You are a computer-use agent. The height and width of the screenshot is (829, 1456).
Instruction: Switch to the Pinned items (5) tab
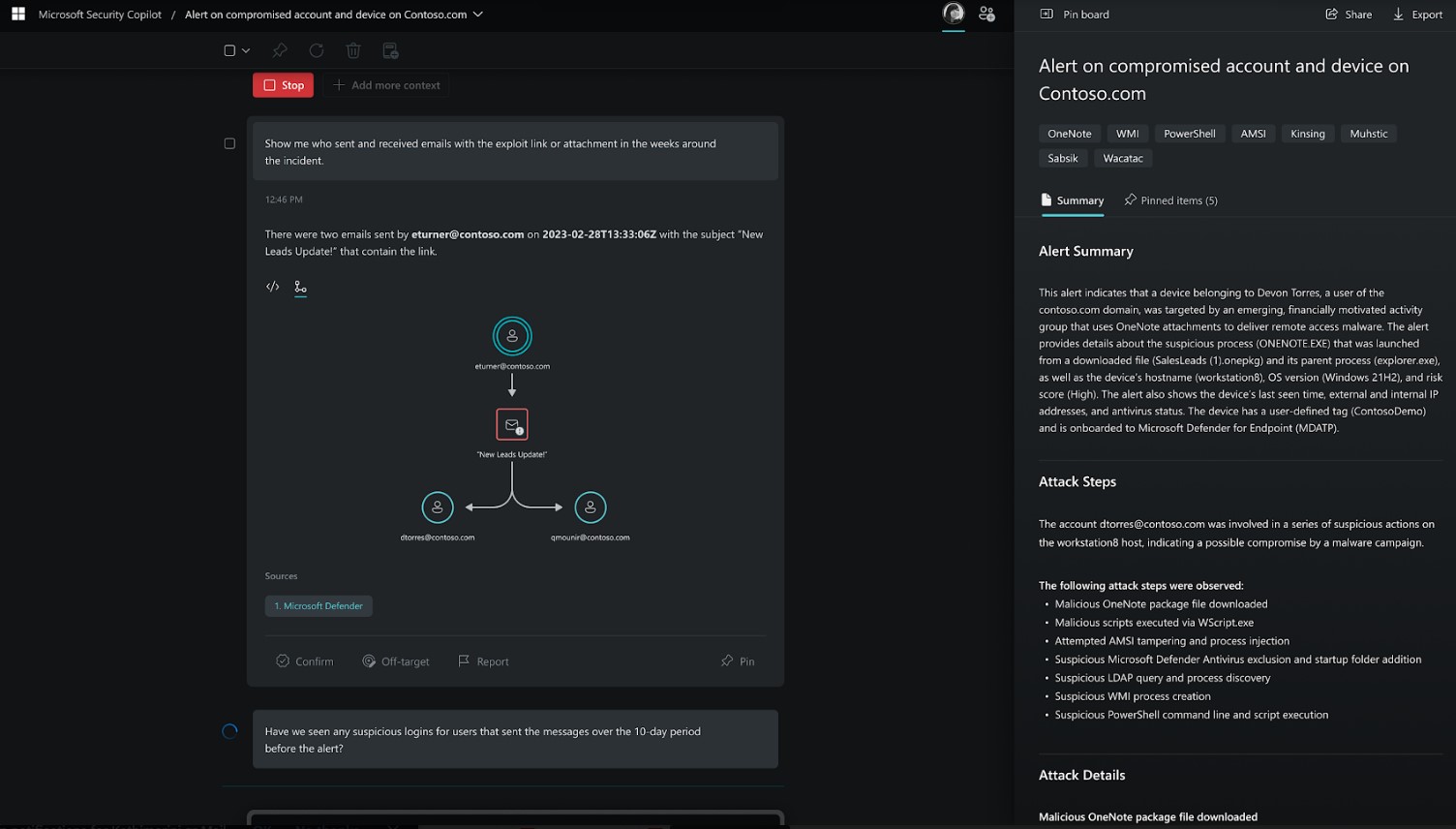click(x=1170, y=200)
